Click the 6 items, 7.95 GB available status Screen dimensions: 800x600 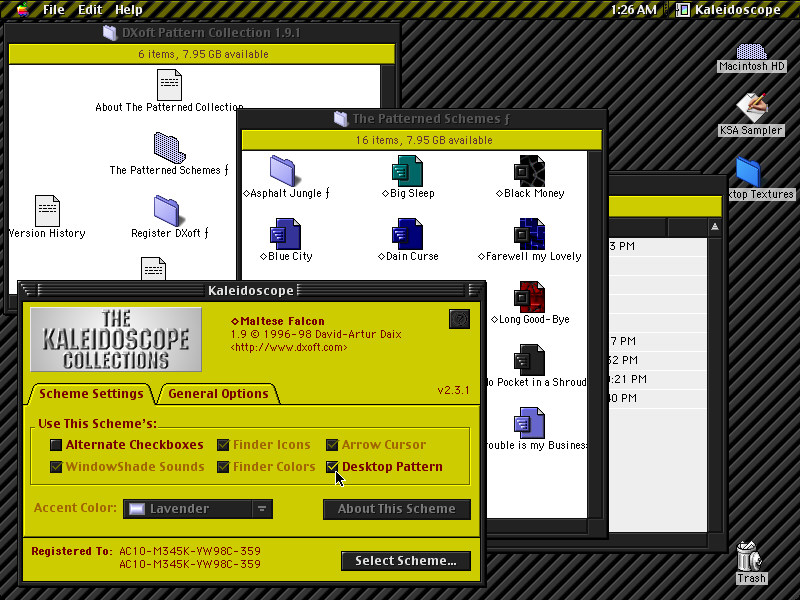(x=203, y=54)
